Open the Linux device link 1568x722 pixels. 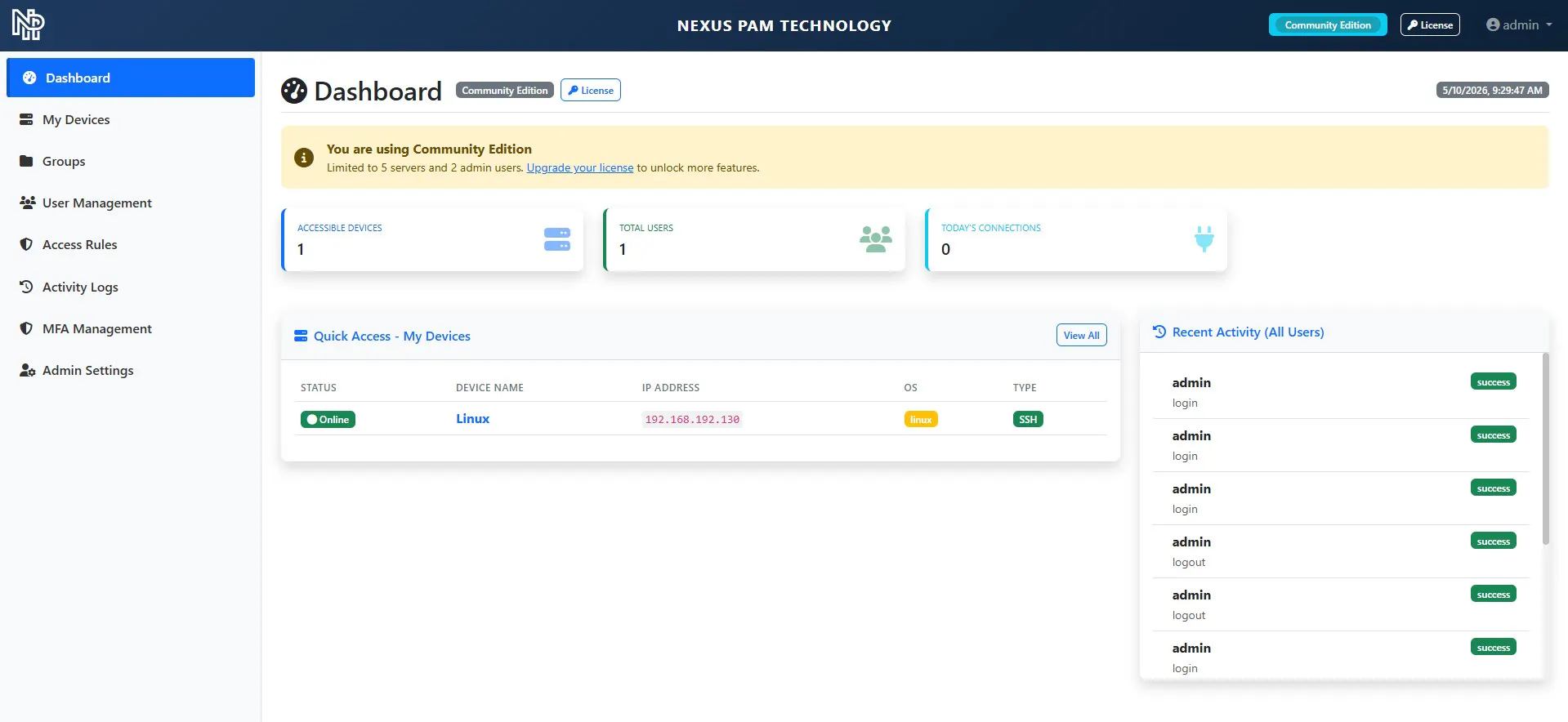pyautogui.click(x=473, y=418)
